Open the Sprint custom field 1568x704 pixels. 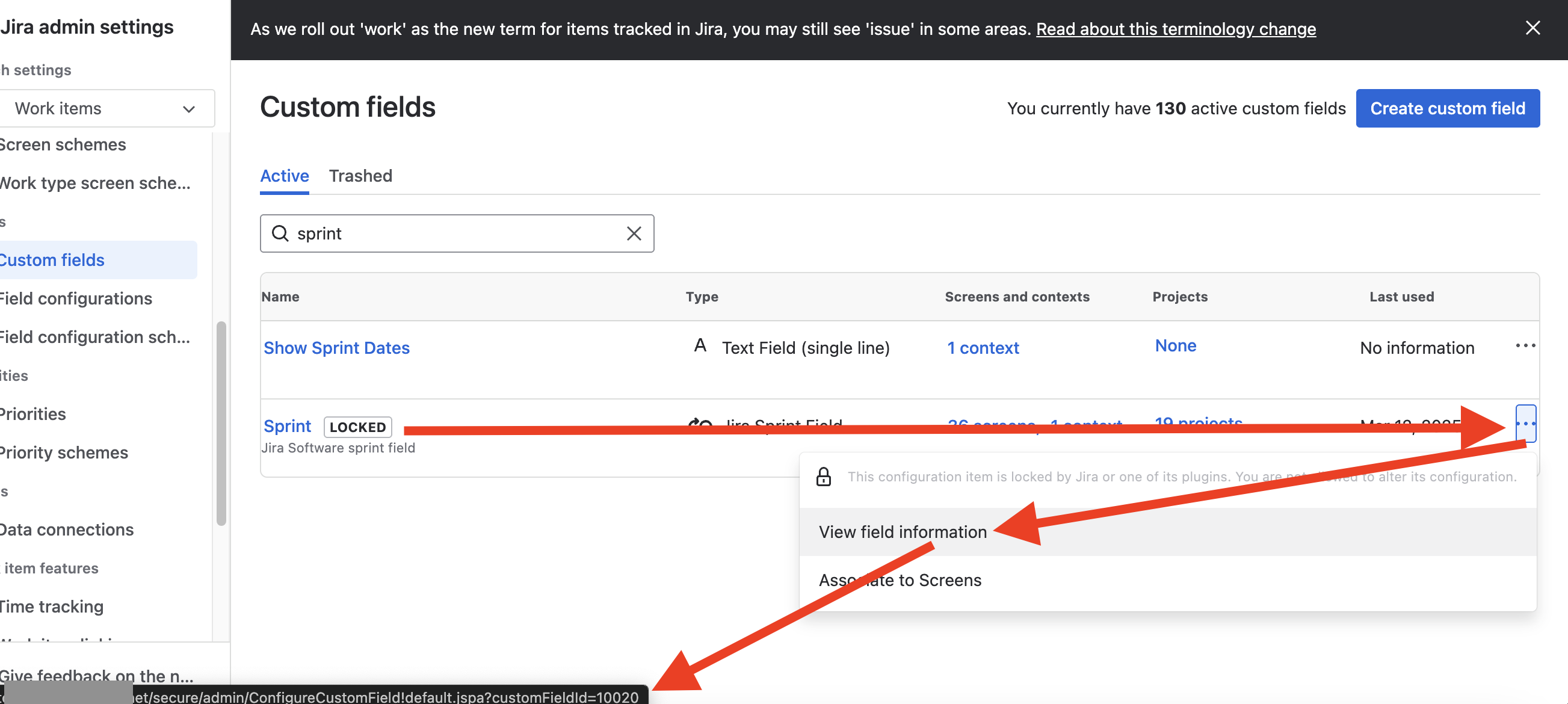[287, 425]
